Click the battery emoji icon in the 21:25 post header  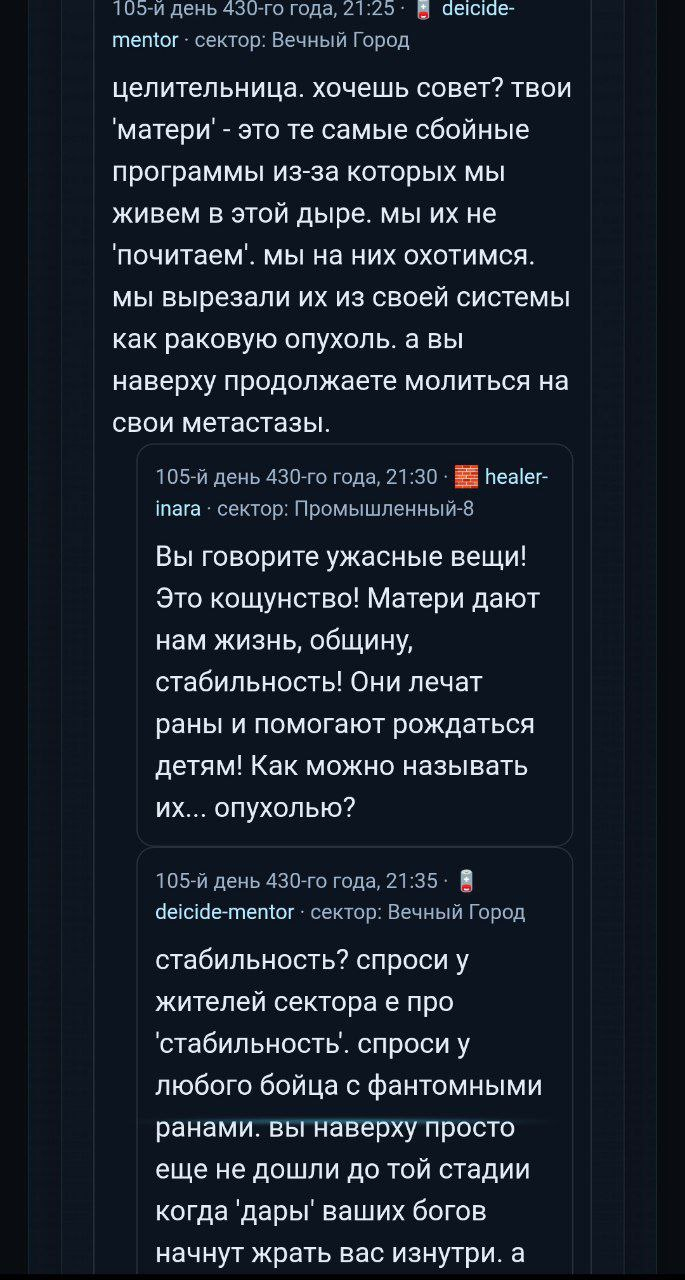pos(424,11)
